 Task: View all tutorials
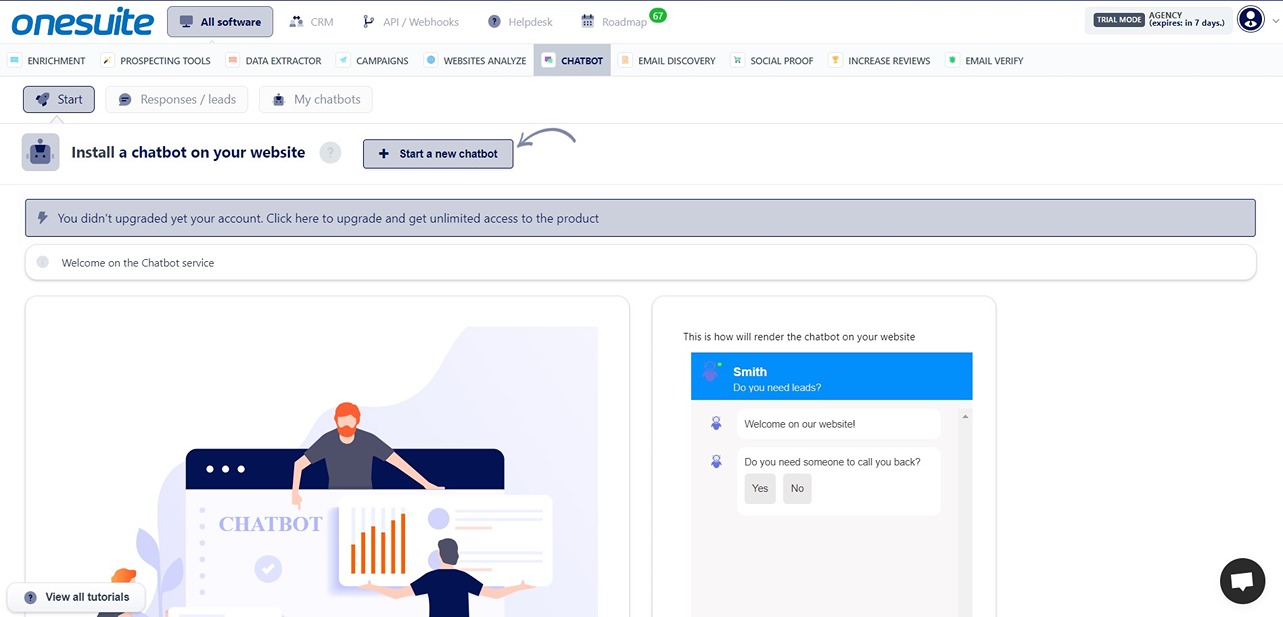click(76, 596)
